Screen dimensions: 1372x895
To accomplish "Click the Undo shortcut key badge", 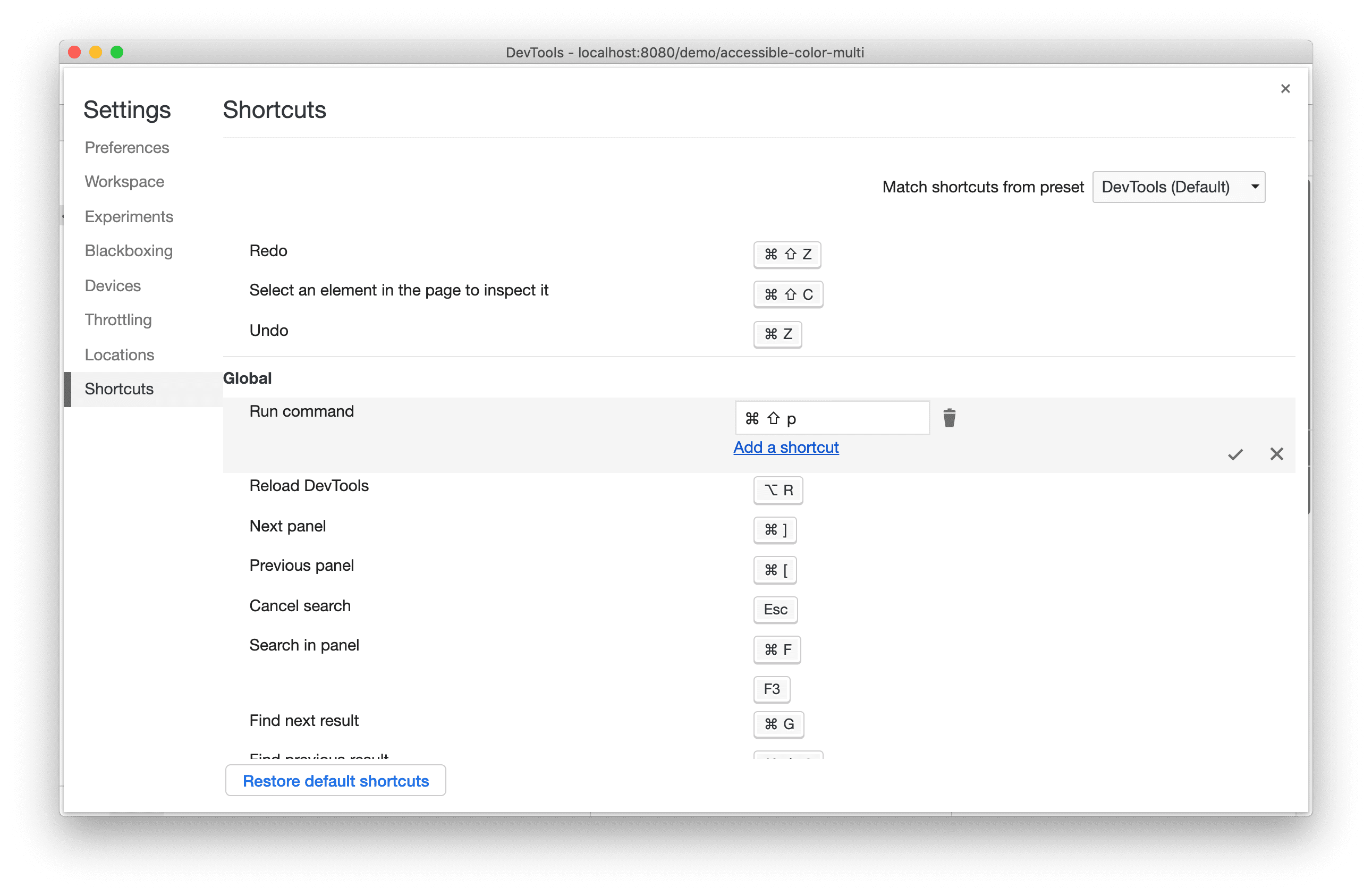I will coord(777,333).
